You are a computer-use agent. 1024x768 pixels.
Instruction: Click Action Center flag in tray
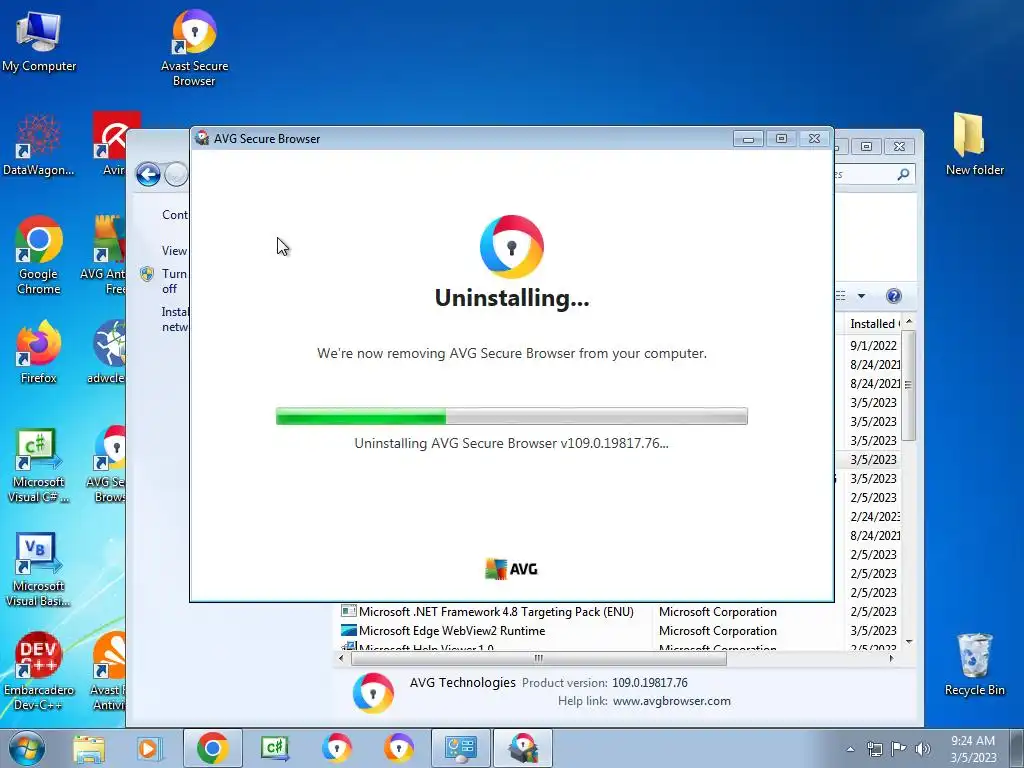pos(899,749)
